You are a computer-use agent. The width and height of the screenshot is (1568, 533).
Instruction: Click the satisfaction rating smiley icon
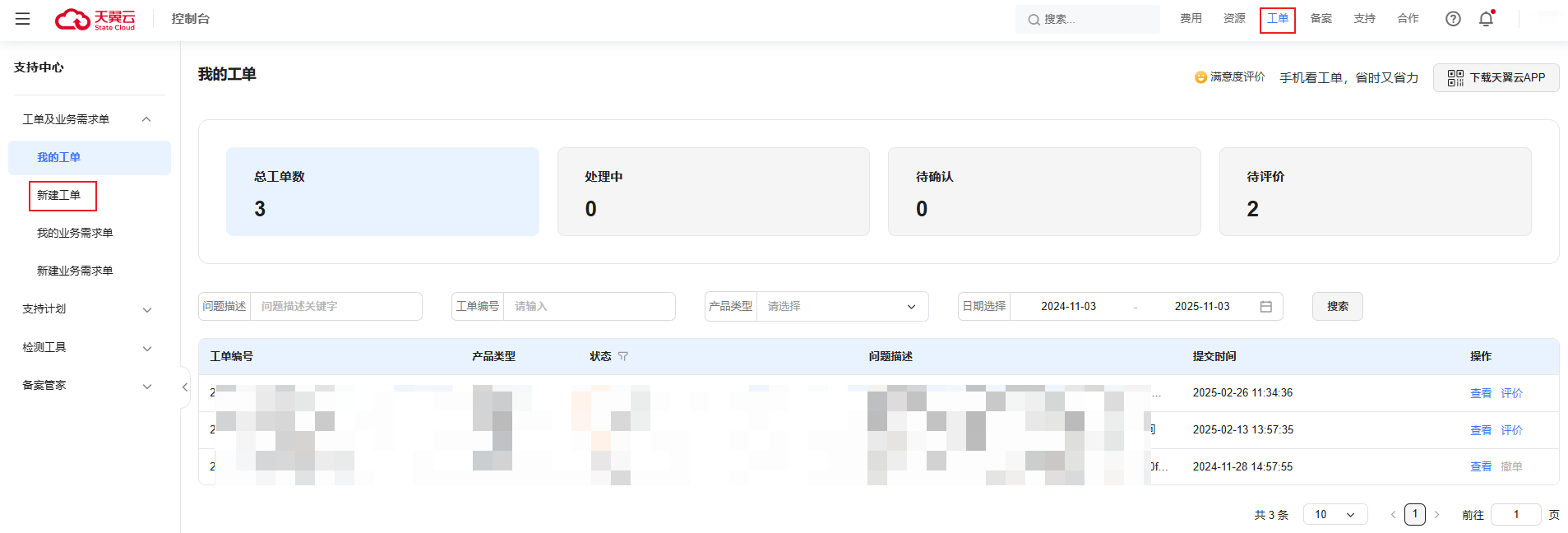(1200, 77)
